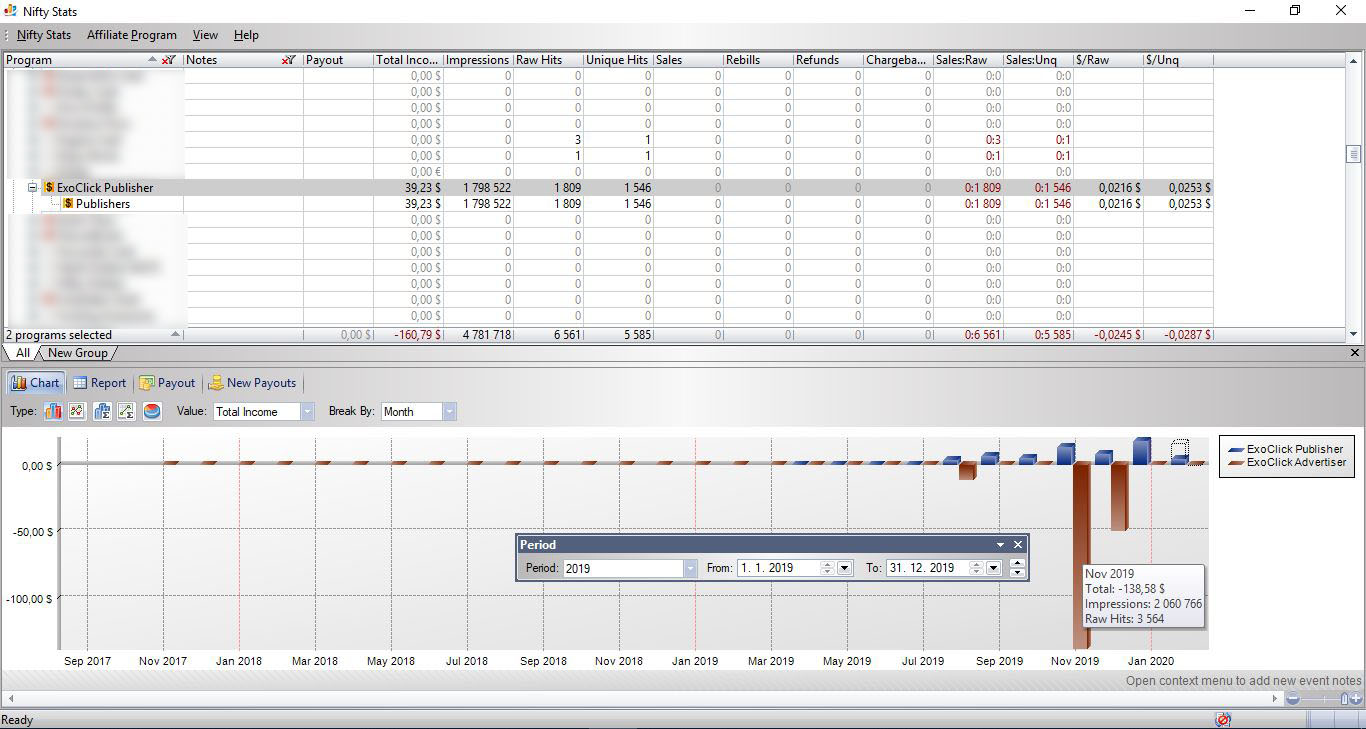Open the New Payouts tool
This screenshot has height=729, width=1366.
[253, 383]
